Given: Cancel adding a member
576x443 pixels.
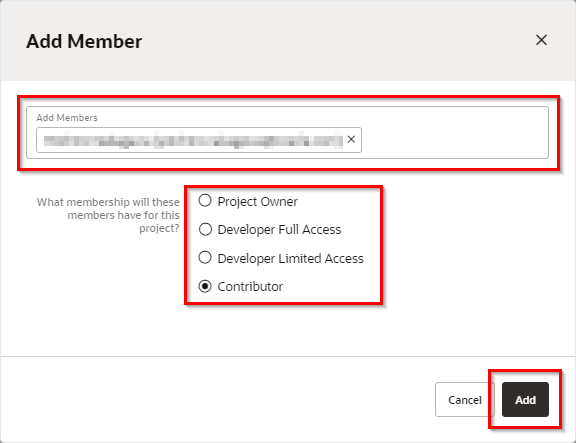Looking at the screenshot, I should click(x=465, y=399).
